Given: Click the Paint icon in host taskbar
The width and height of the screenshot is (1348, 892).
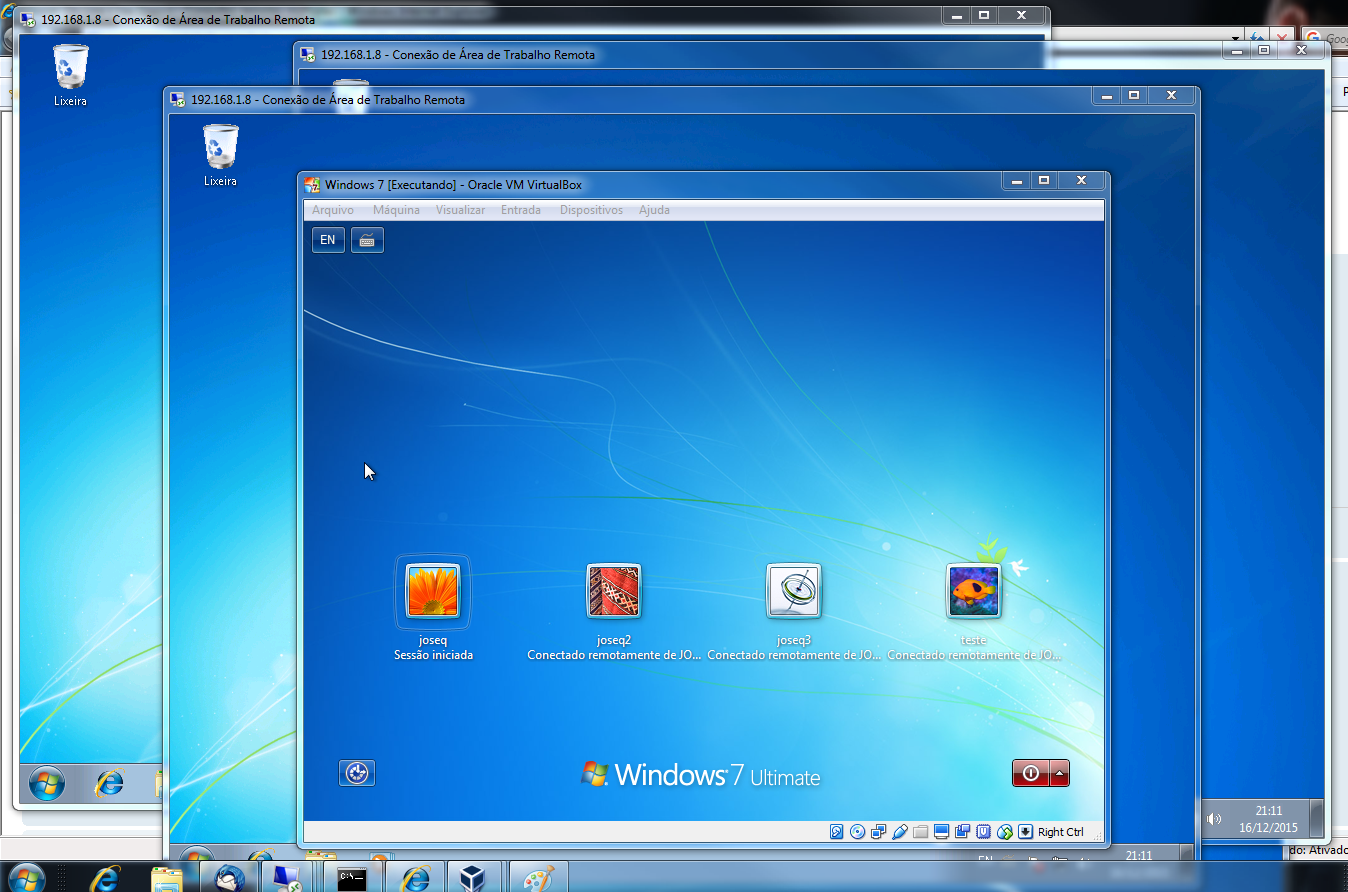Looking at the screenshot, I should [538, 878].
